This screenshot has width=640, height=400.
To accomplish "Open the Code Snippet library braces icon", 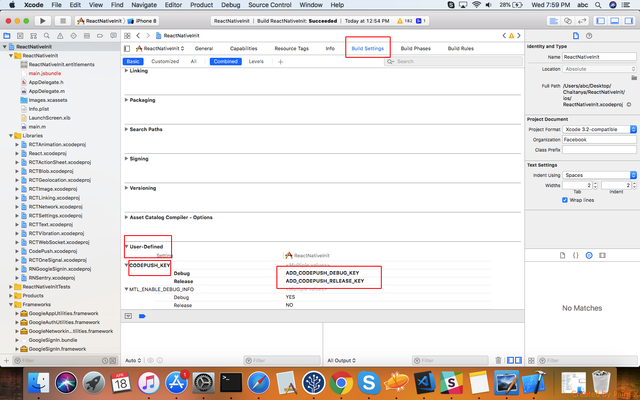I will point(576,256).
